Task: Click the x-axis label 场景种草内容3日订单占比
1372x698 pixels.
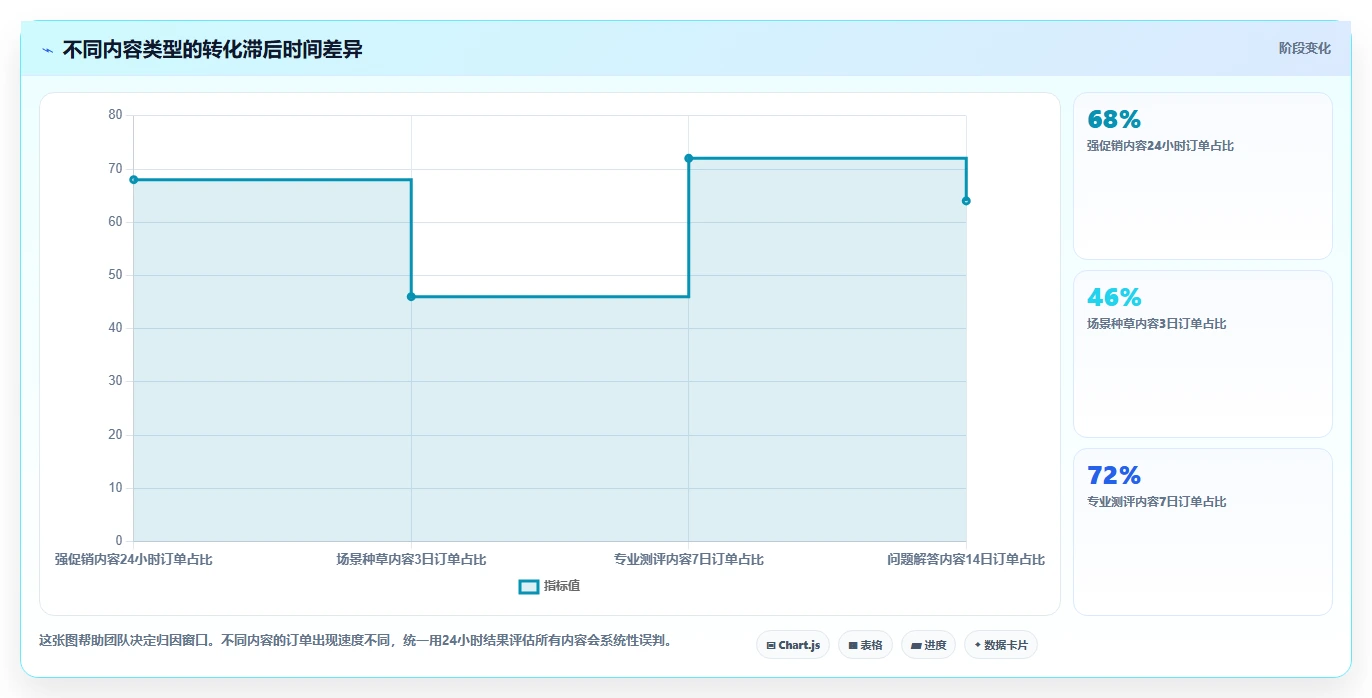Action: point(411,559)
